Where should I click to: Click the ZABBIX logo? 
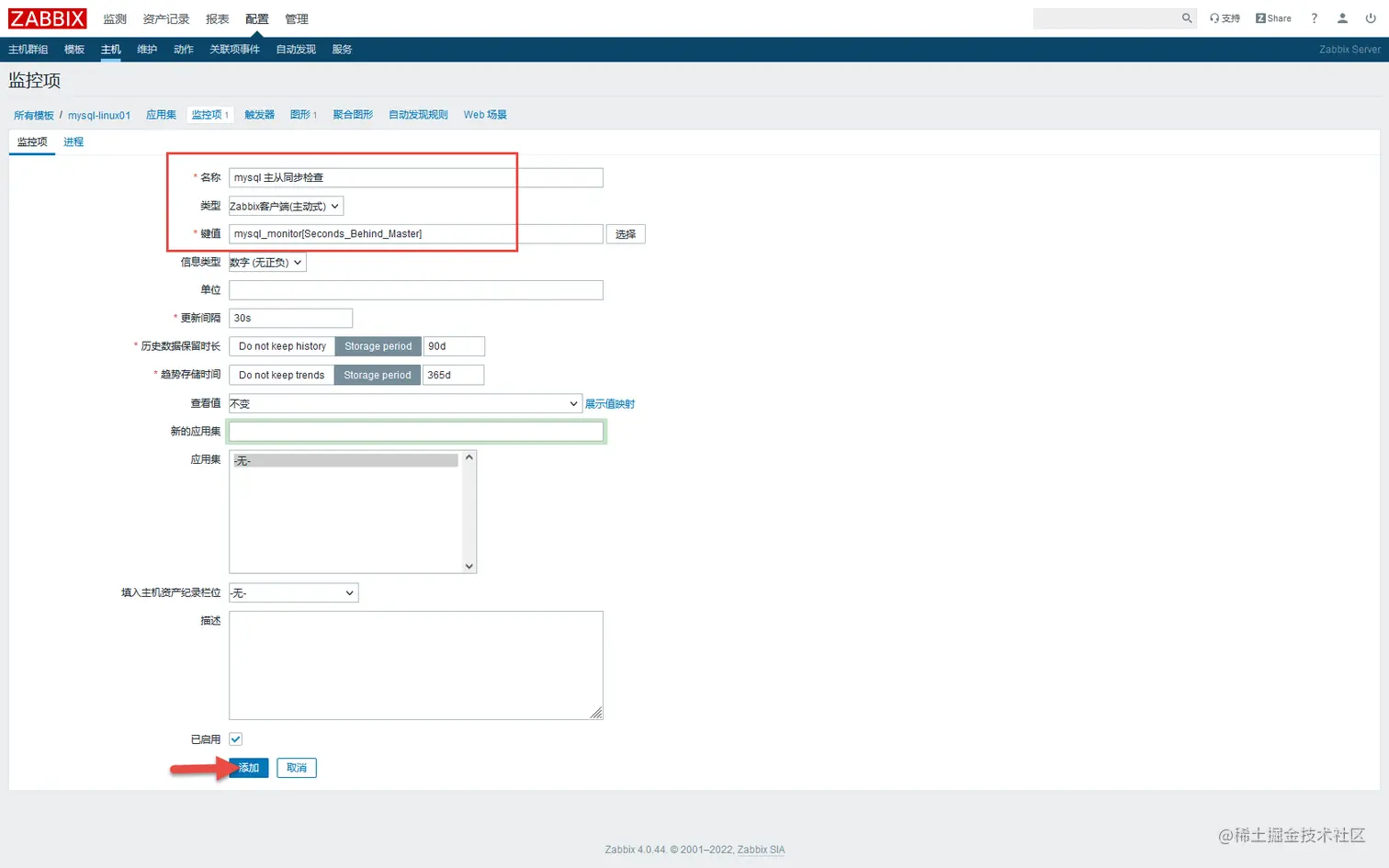pyautogui.click(x=48, y=18)
